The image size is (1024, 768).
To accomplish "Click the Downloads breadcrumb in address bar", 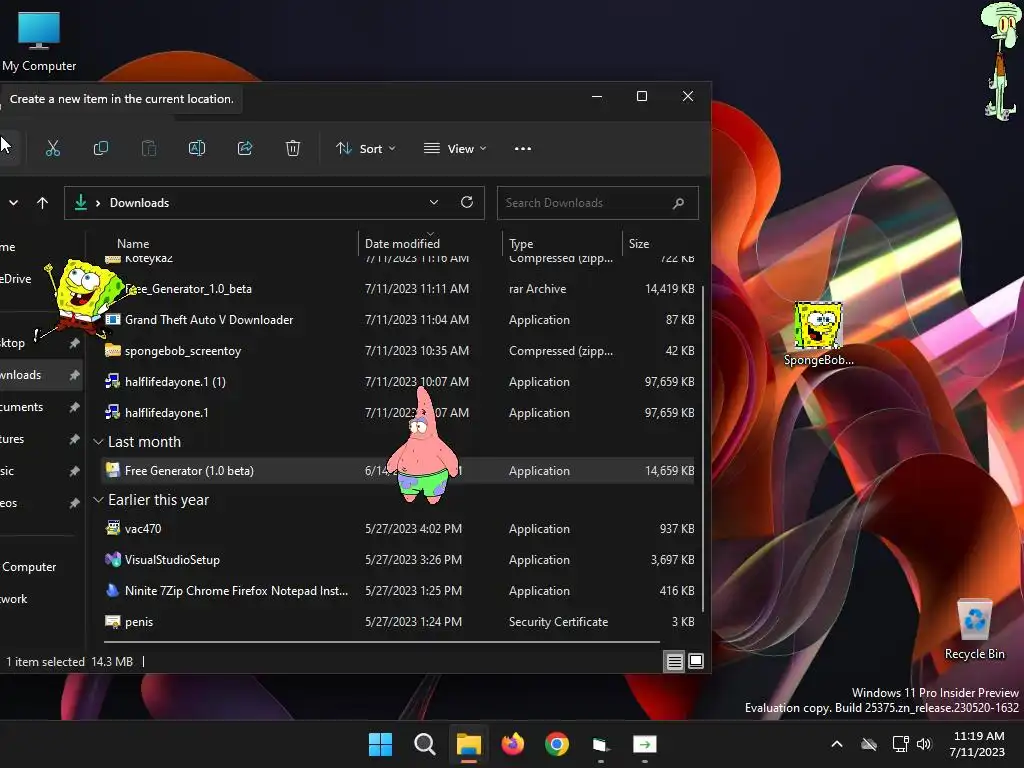I will coord(139,203).
